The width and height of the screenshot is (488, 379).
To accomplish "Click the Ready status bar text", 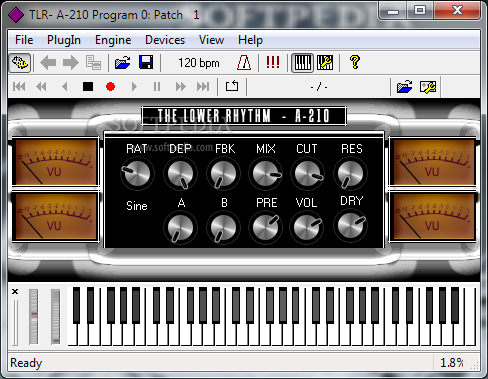I will point(26,363).
